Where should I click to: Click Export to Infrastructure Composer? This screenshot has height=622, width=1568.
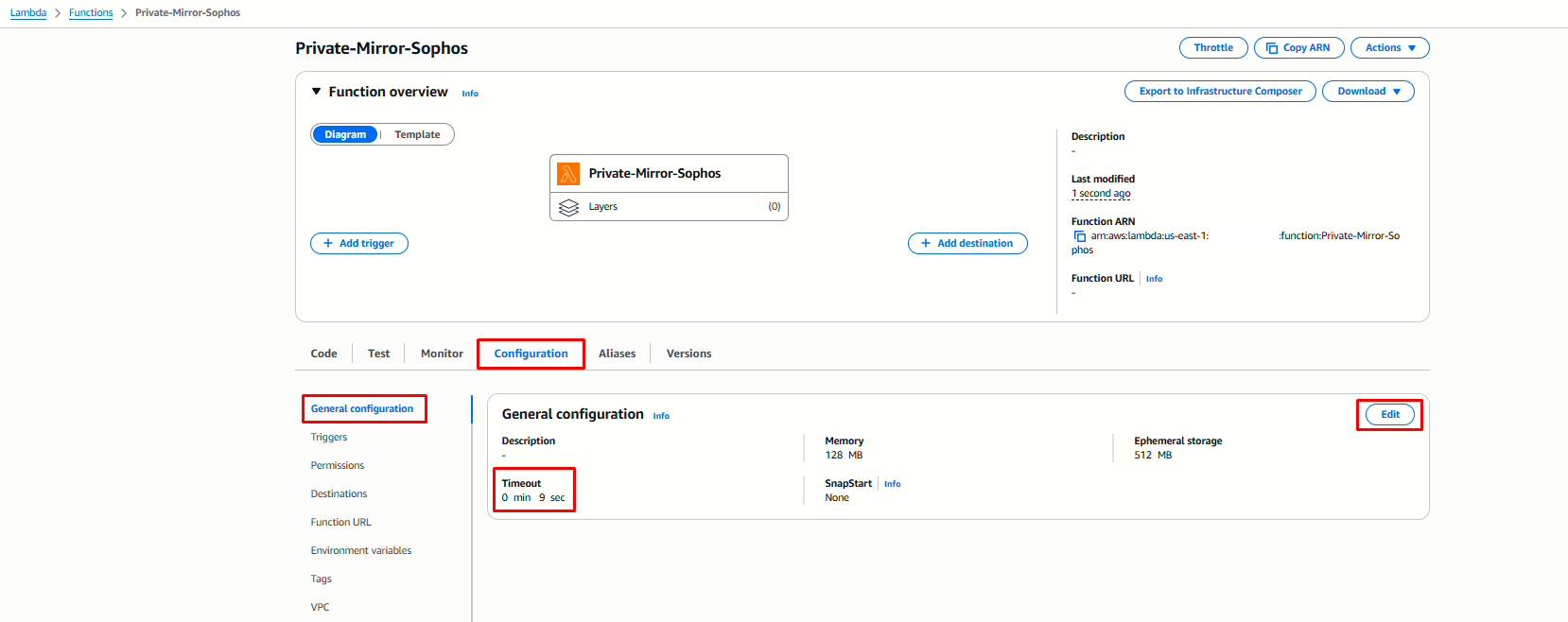(x=1220, y=92)
